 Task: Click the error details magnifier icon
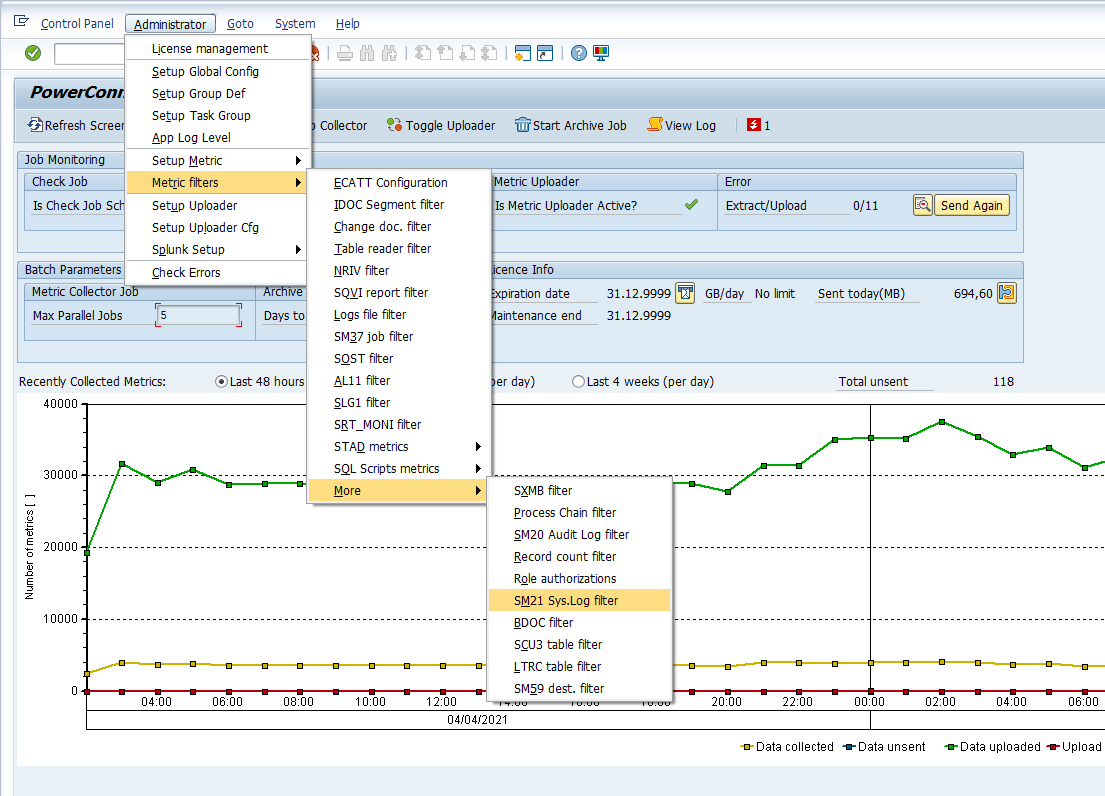[922, 205]
